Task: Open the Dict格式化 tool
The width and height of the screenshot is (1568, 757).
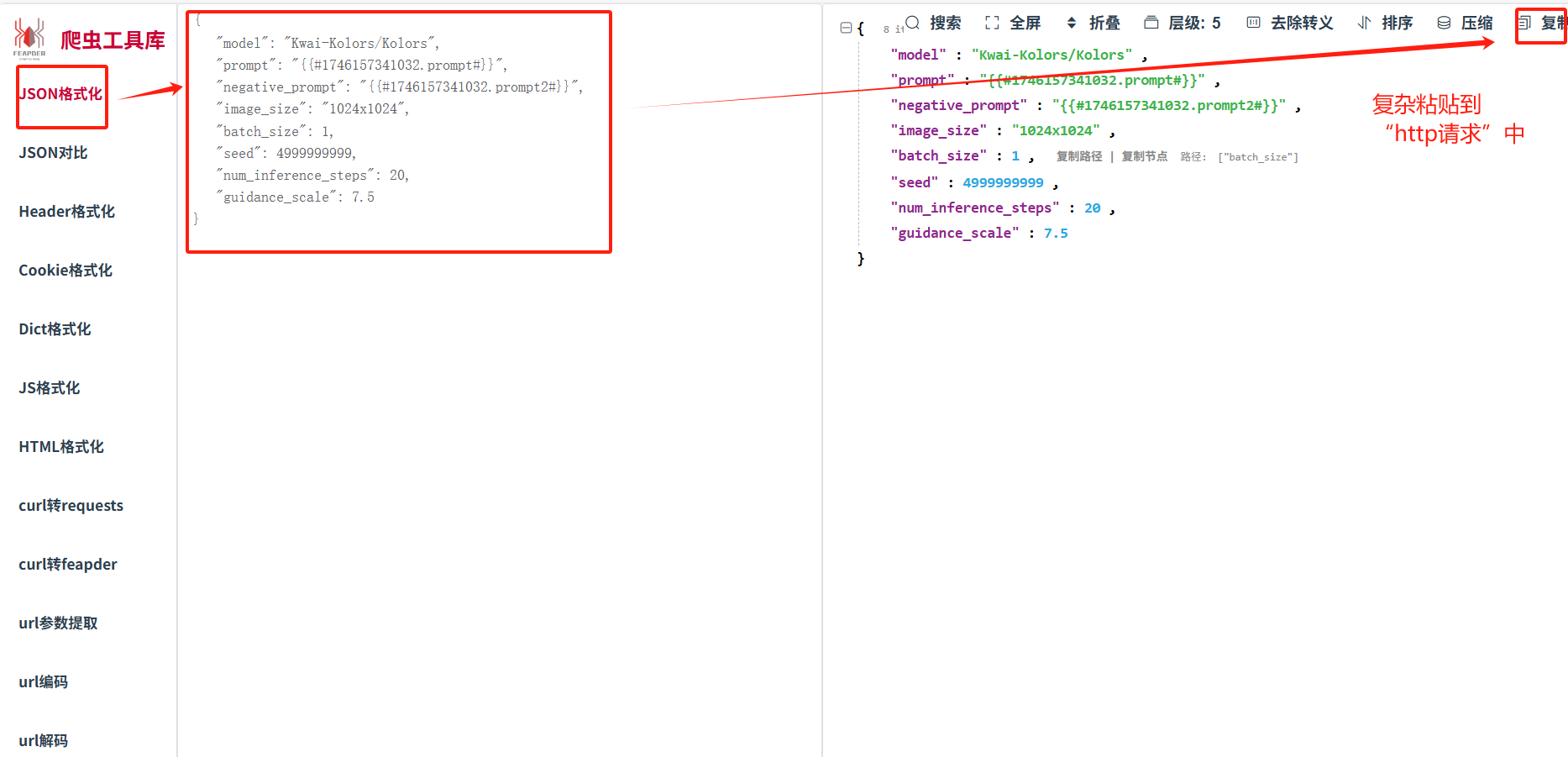Action: (x=55, y=329)
